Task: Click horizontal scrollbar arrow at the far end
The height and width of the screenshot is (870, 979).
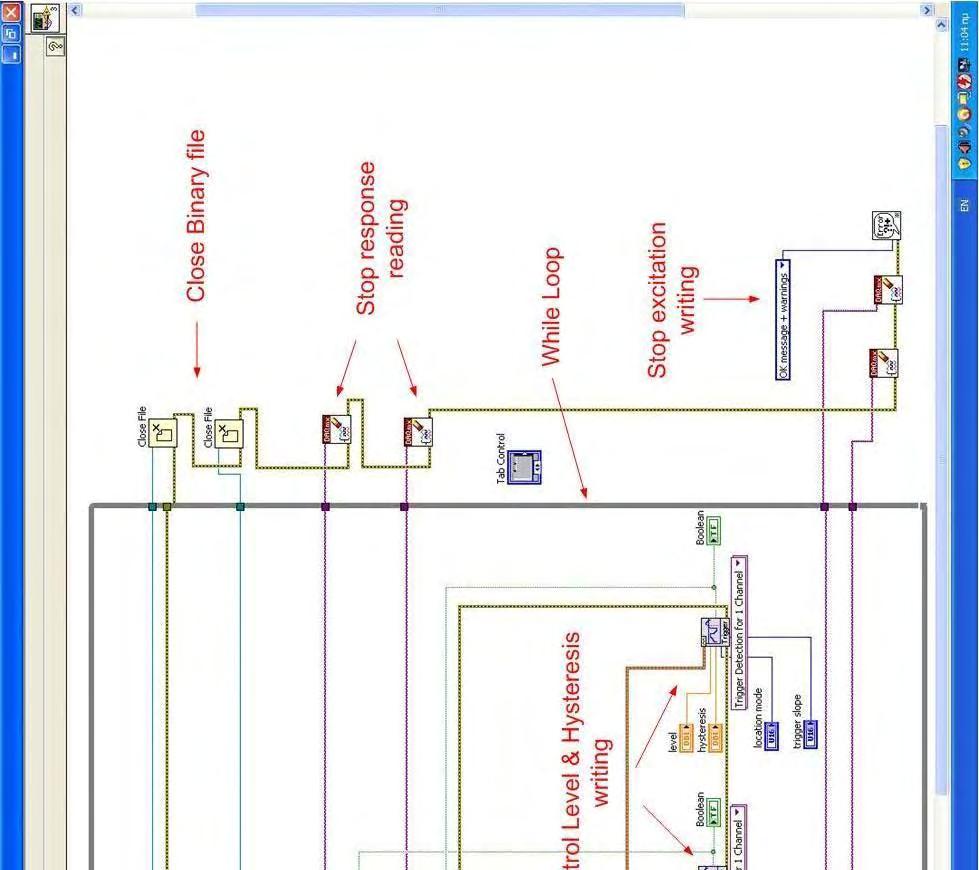Action: (x=927, y=10)
